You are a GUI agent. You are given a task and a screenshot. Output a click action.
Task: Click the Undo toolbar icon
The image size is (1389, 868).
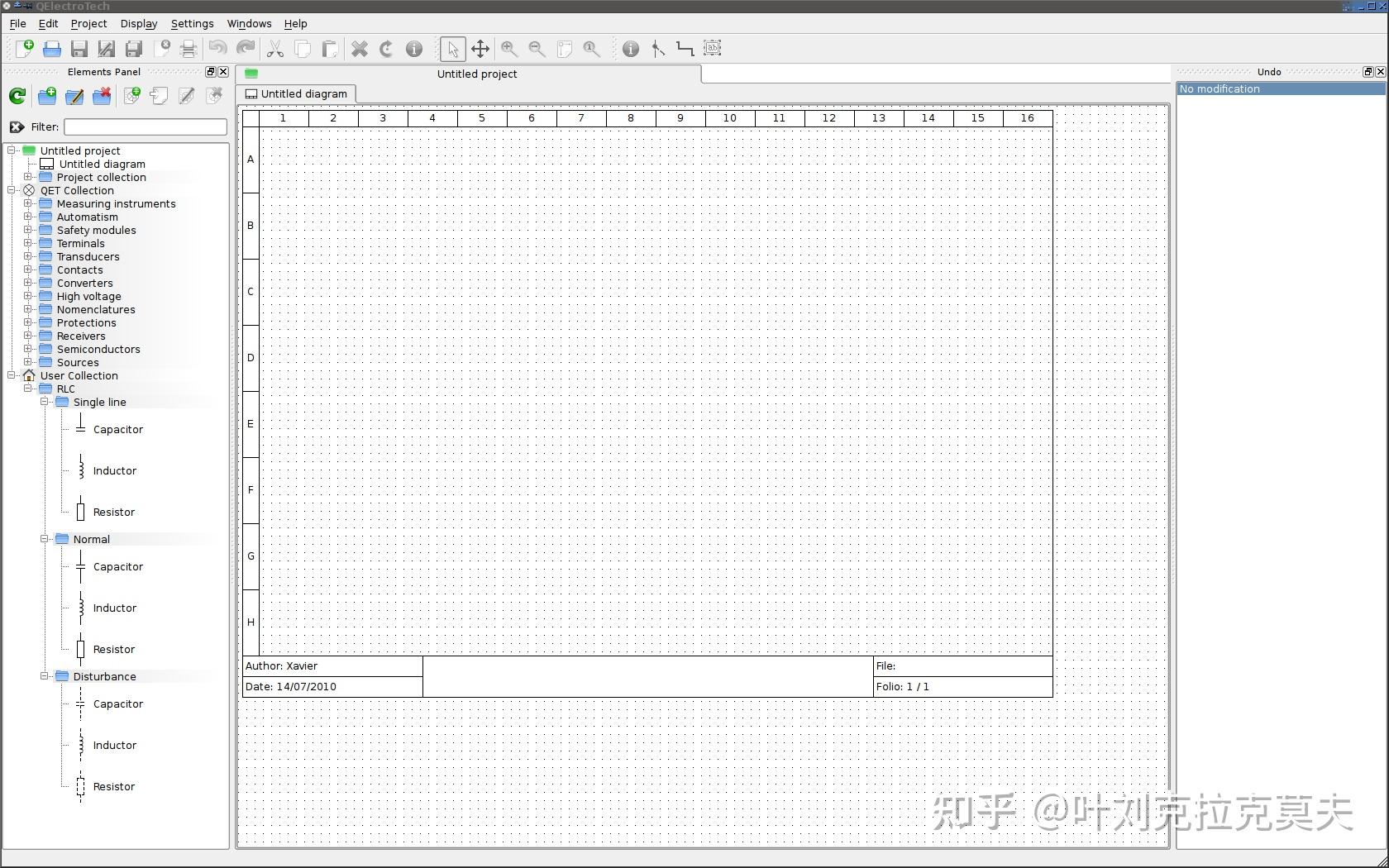[x=217, y=49]
